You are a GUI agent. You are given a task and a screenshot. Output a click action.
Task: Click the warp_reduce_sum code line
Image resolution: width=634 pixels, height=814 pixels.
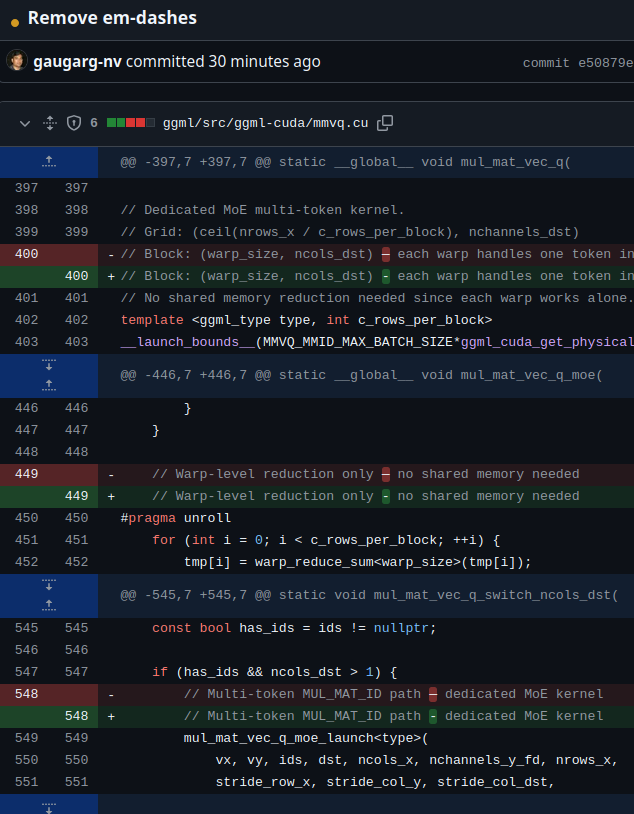tap(358, 562)
